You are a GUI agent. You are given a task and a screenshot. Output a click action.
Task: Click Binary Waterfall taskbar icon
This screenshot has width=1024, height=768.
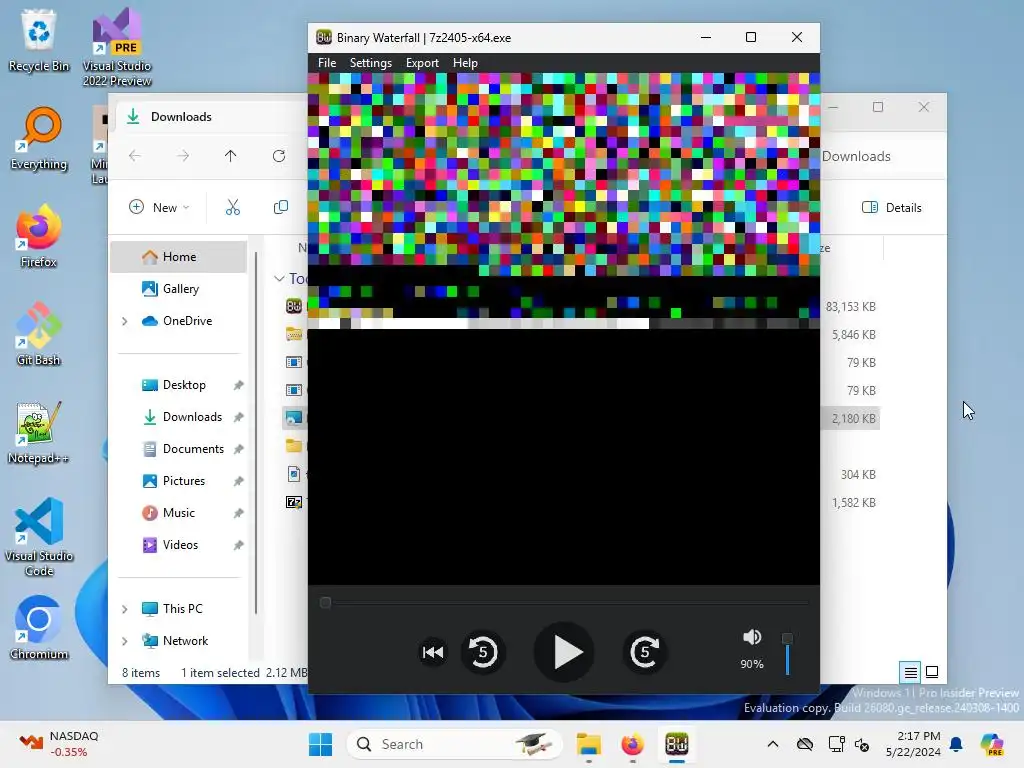click(677, 744)
